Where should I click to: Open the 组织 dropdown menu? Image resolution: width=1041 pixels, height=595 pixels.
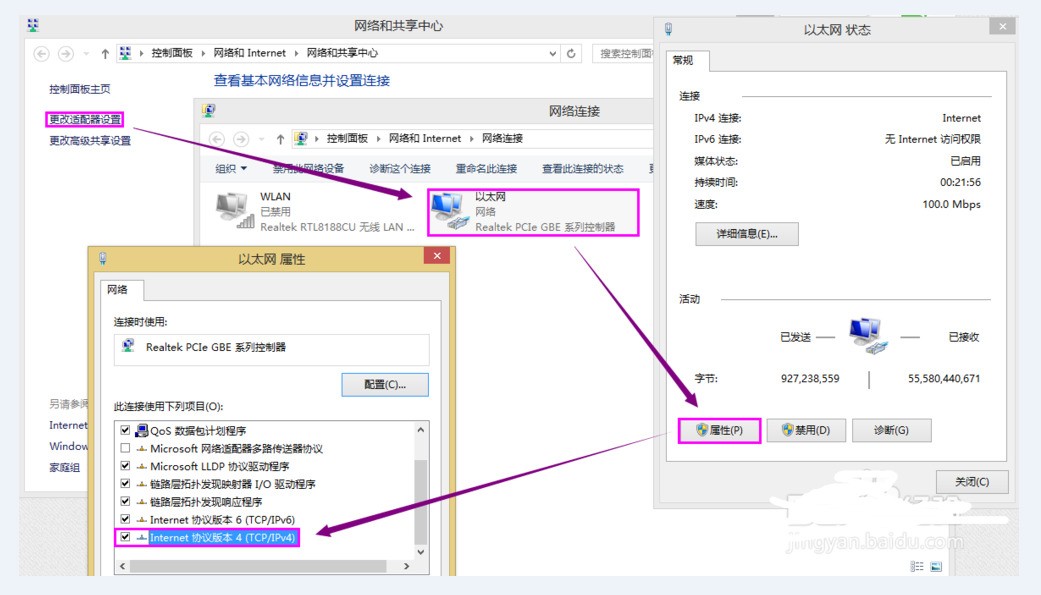point(232,168)
